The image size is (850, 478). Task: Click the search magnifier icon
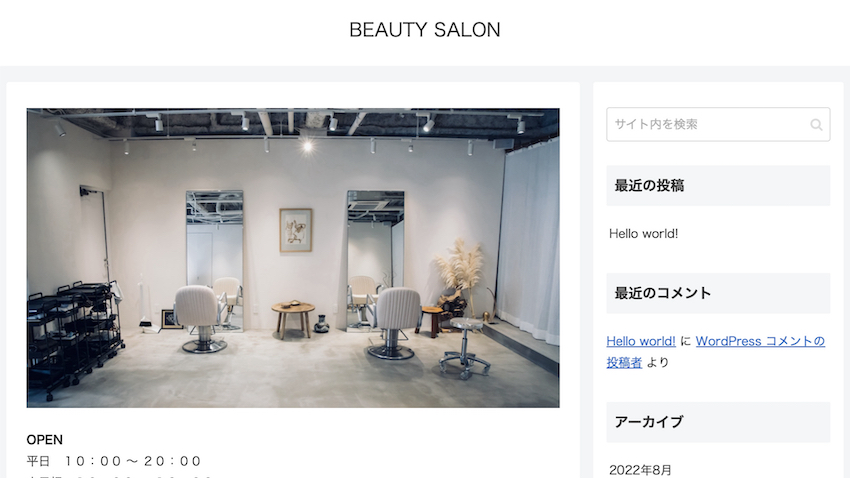click(816, 125)
